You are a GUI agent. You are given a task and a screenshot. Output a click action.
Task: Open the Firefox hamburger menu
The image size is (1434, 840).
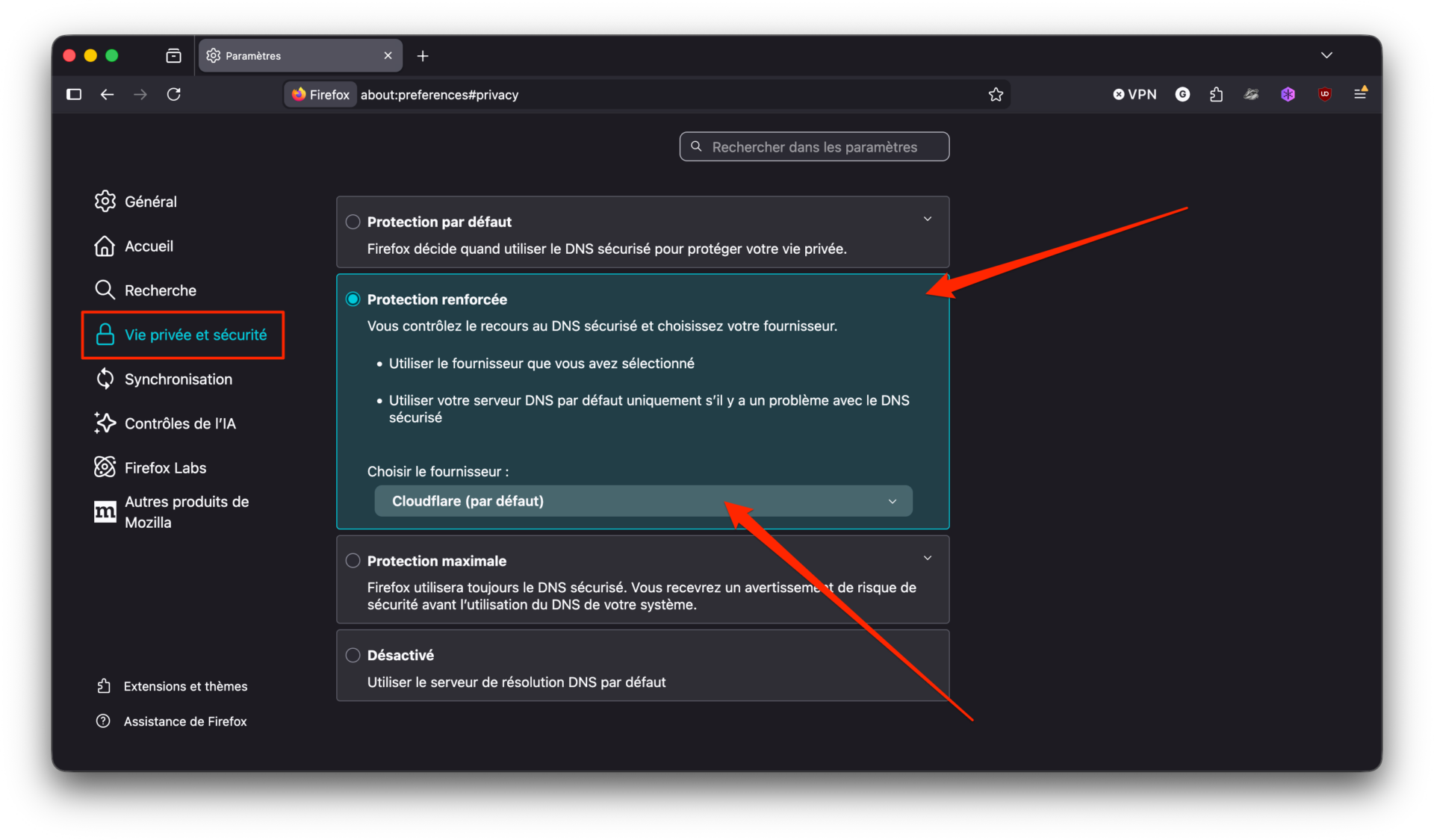[x=1361, y=93]
